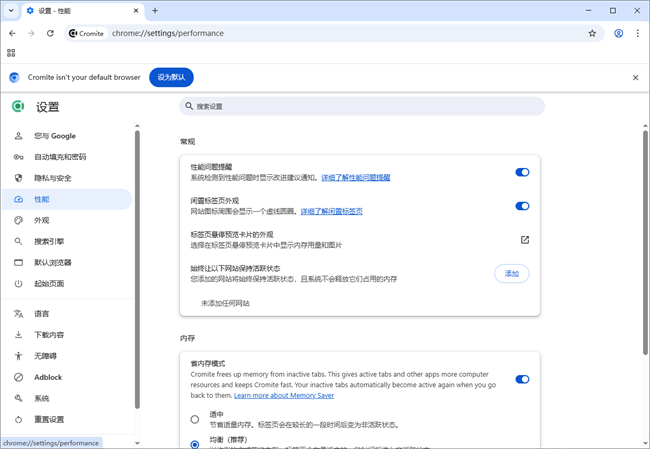
Task: Click the 添加 button for active sites
Action: 511,273
